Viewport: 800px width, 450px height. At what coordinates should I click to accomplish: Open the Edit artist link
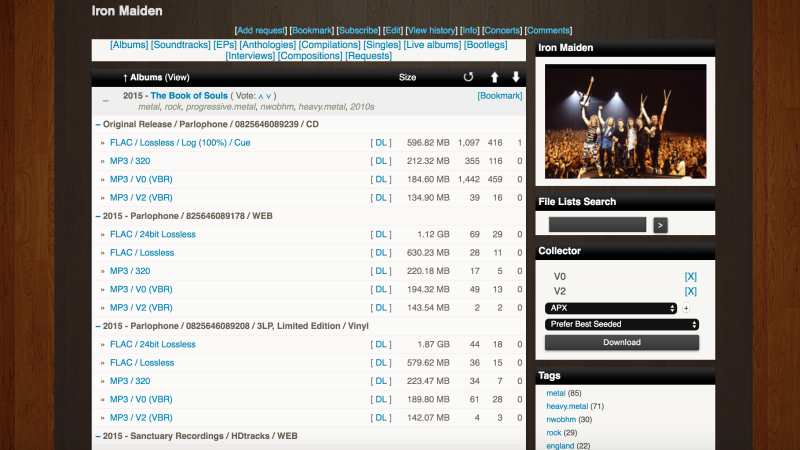[x=393, y=31]
